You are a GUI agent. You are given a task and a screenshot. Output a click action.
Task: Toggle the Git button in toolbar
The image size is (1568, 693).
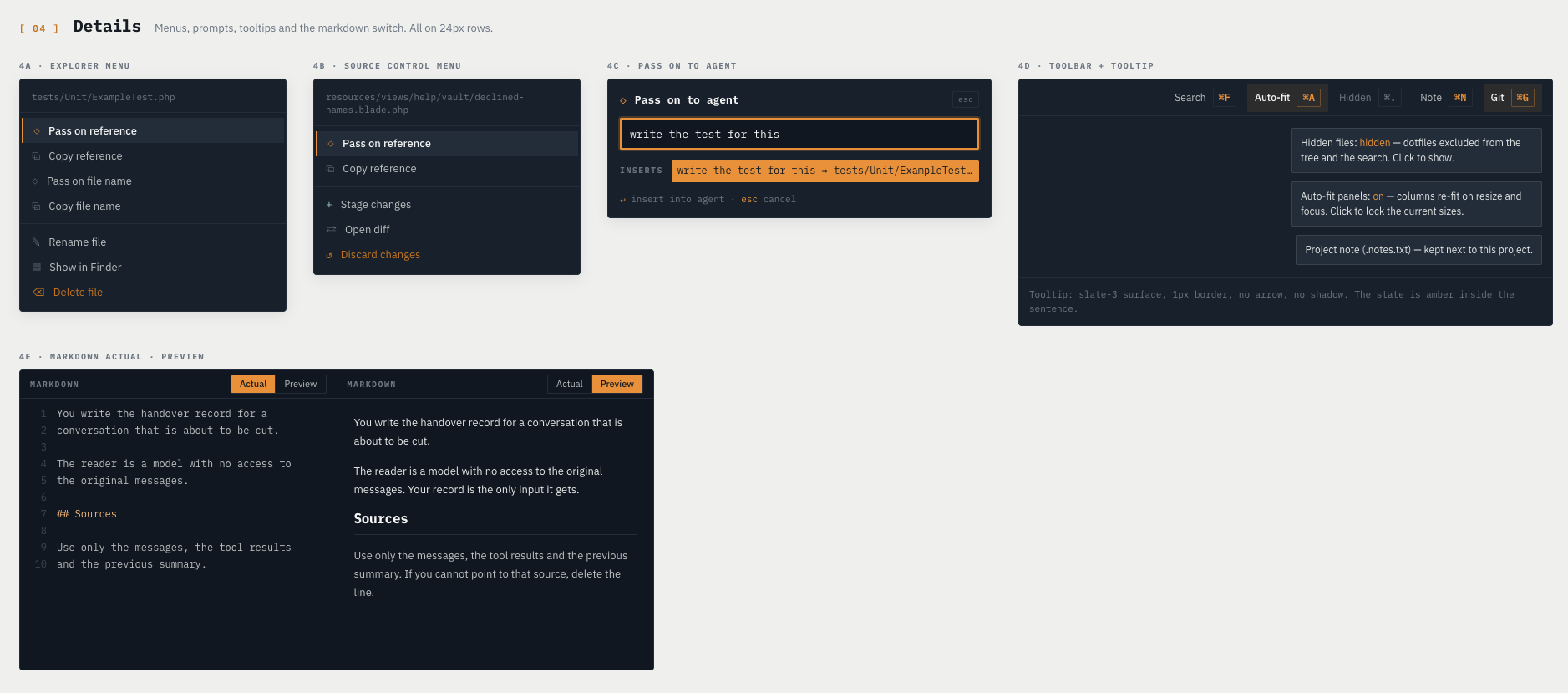tap(1512, 98)
